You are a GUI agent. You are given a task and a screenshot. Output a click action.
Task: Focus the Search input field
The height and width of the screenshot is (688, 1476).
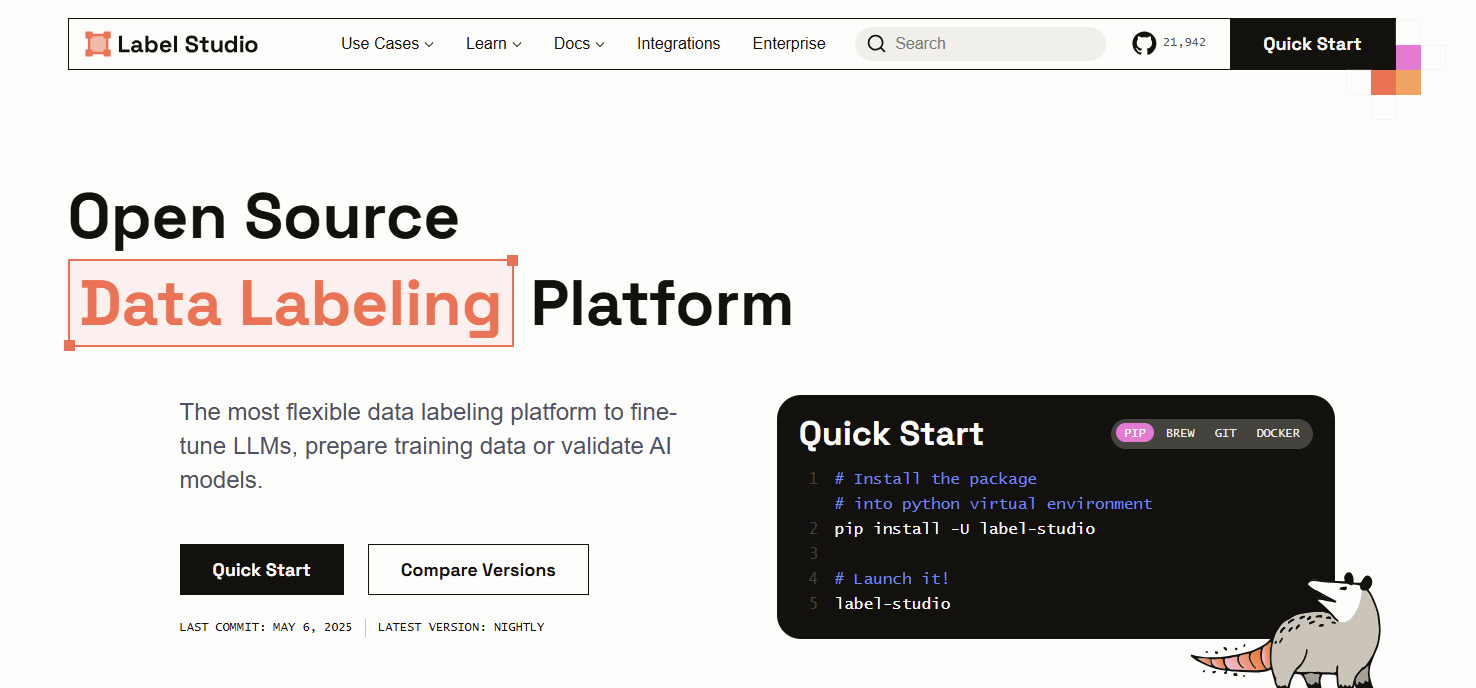point(980,44)
